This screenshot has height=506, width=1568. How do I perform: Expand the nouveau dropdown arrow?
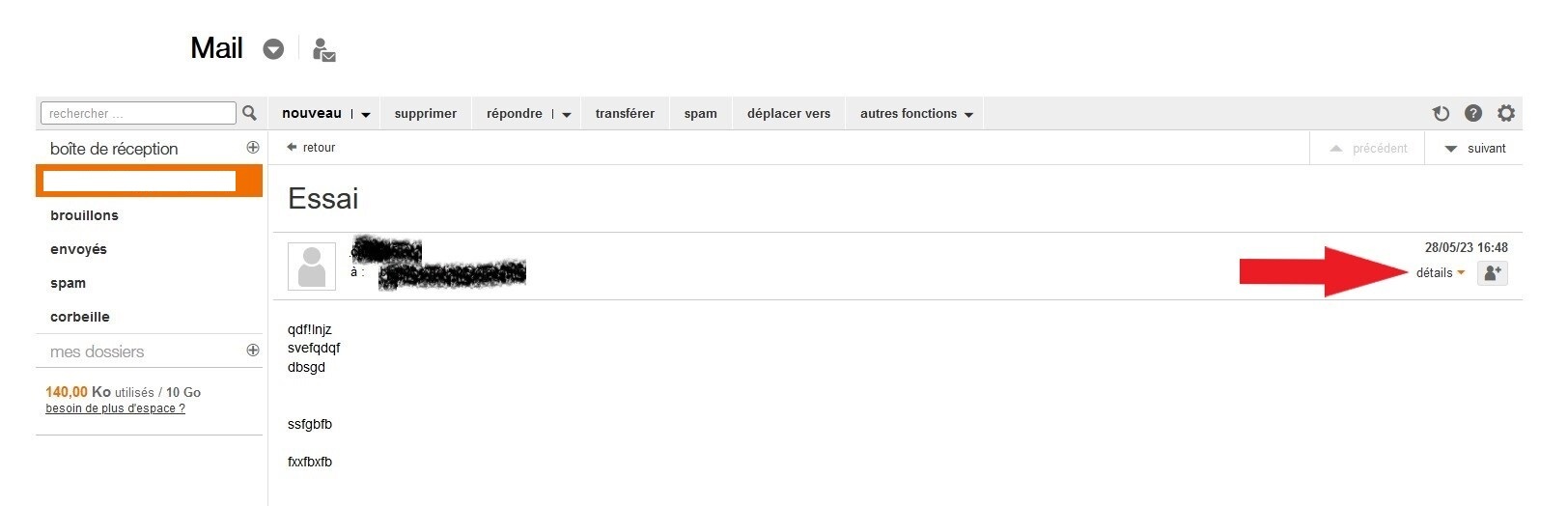coord(366,114)
